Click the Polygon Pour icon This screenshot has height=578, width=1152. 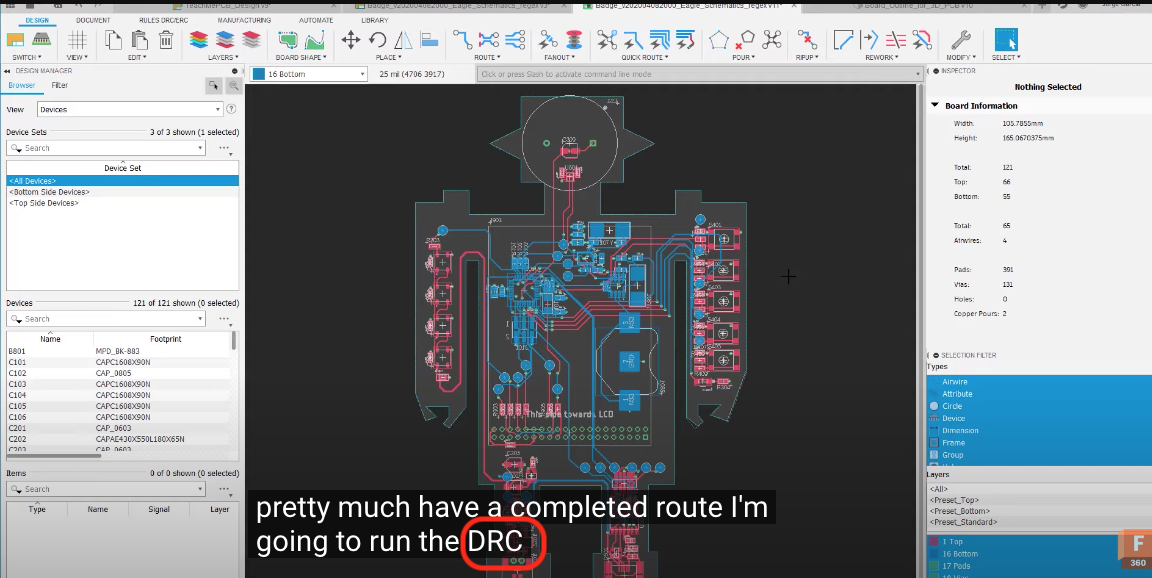719,40
